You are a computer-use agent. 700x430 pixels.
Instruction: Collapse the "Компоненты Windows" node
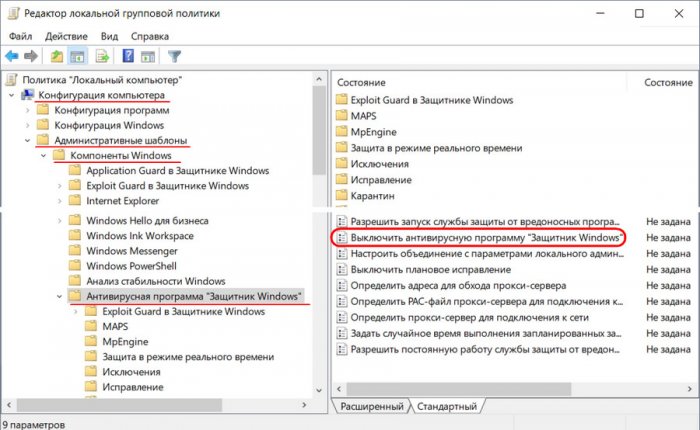[x=44, y=156]
